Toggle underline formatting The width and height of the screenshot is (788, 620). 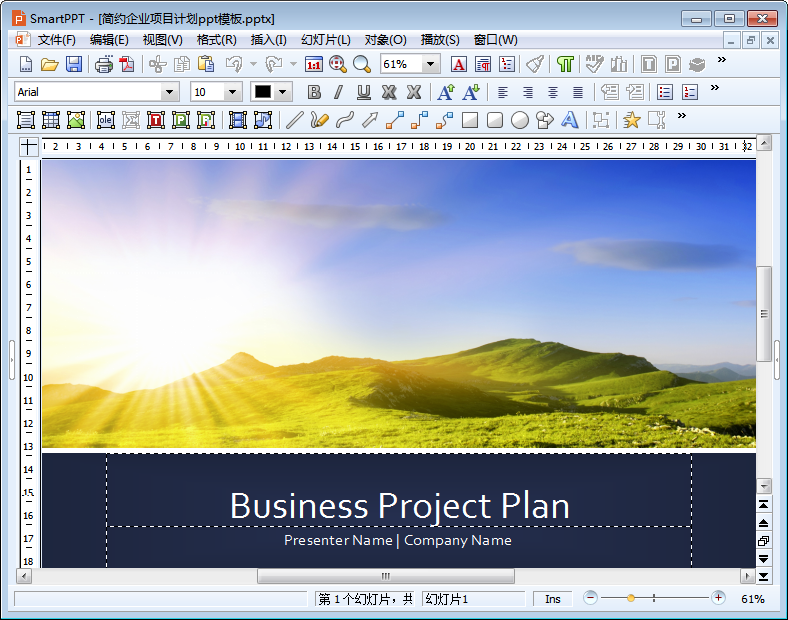click(364, 92)
